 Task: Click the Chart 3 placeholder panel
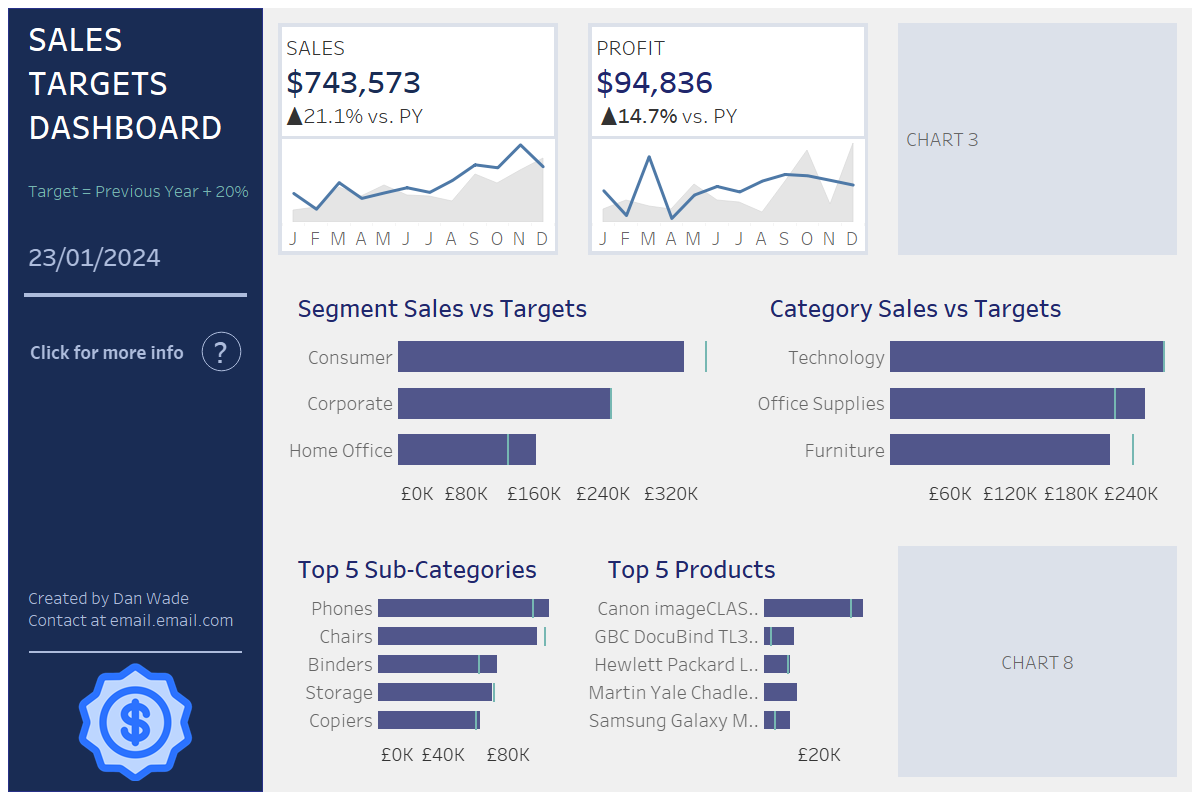[x=1037, y=139]
